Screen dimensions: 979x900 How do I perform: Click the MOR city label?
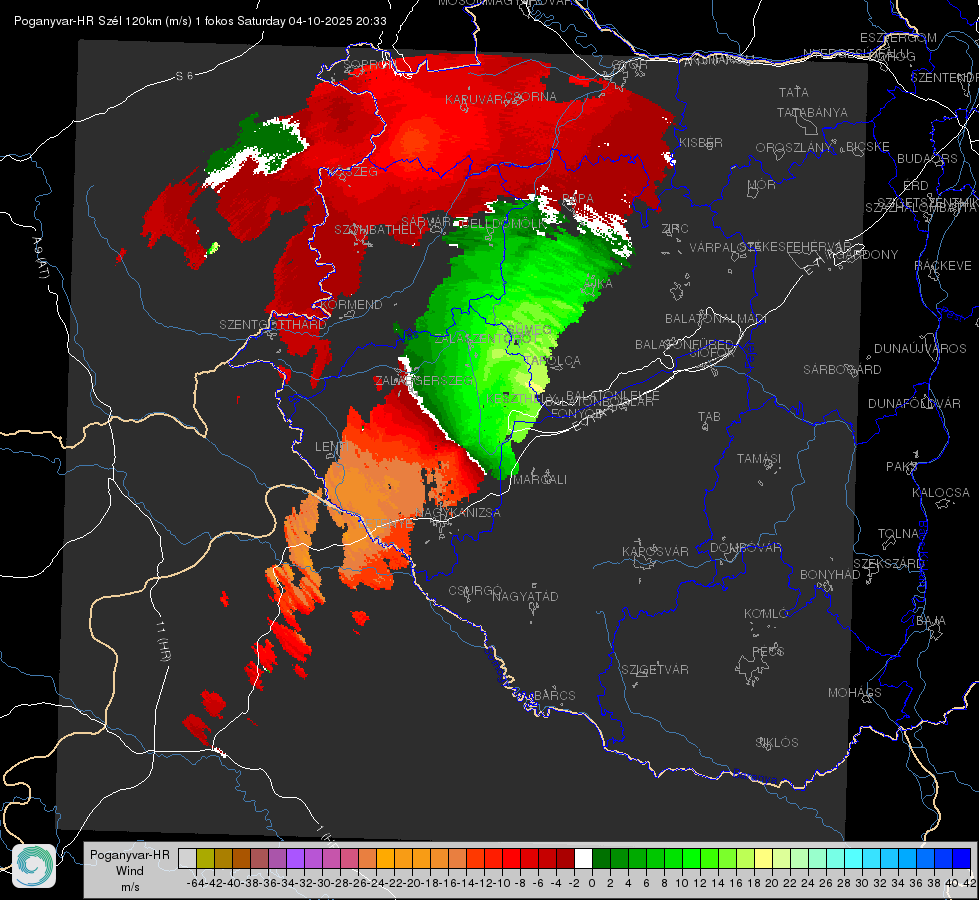(x=761, y=184)
